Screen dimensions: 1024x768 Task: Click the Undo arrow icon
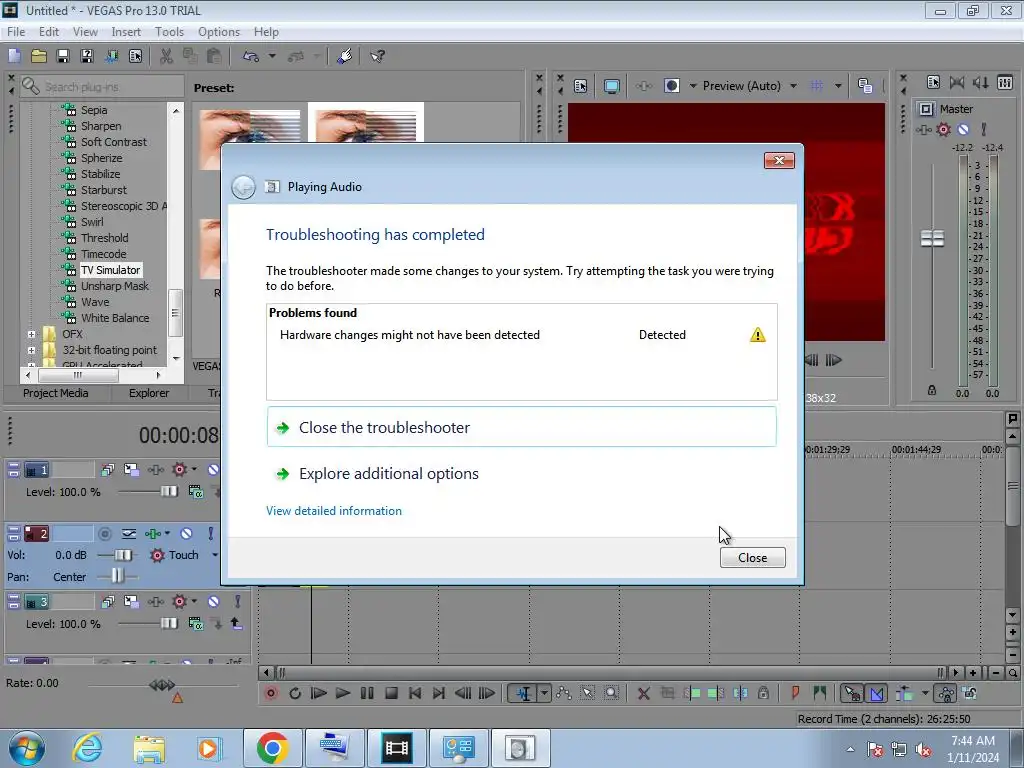point(251,56)
